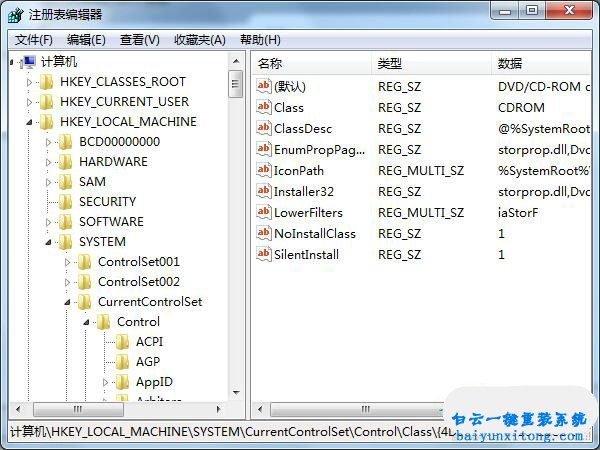Expand the HARDWARE tree node
This screenshot has height=450, width=600.
[49, 162]
